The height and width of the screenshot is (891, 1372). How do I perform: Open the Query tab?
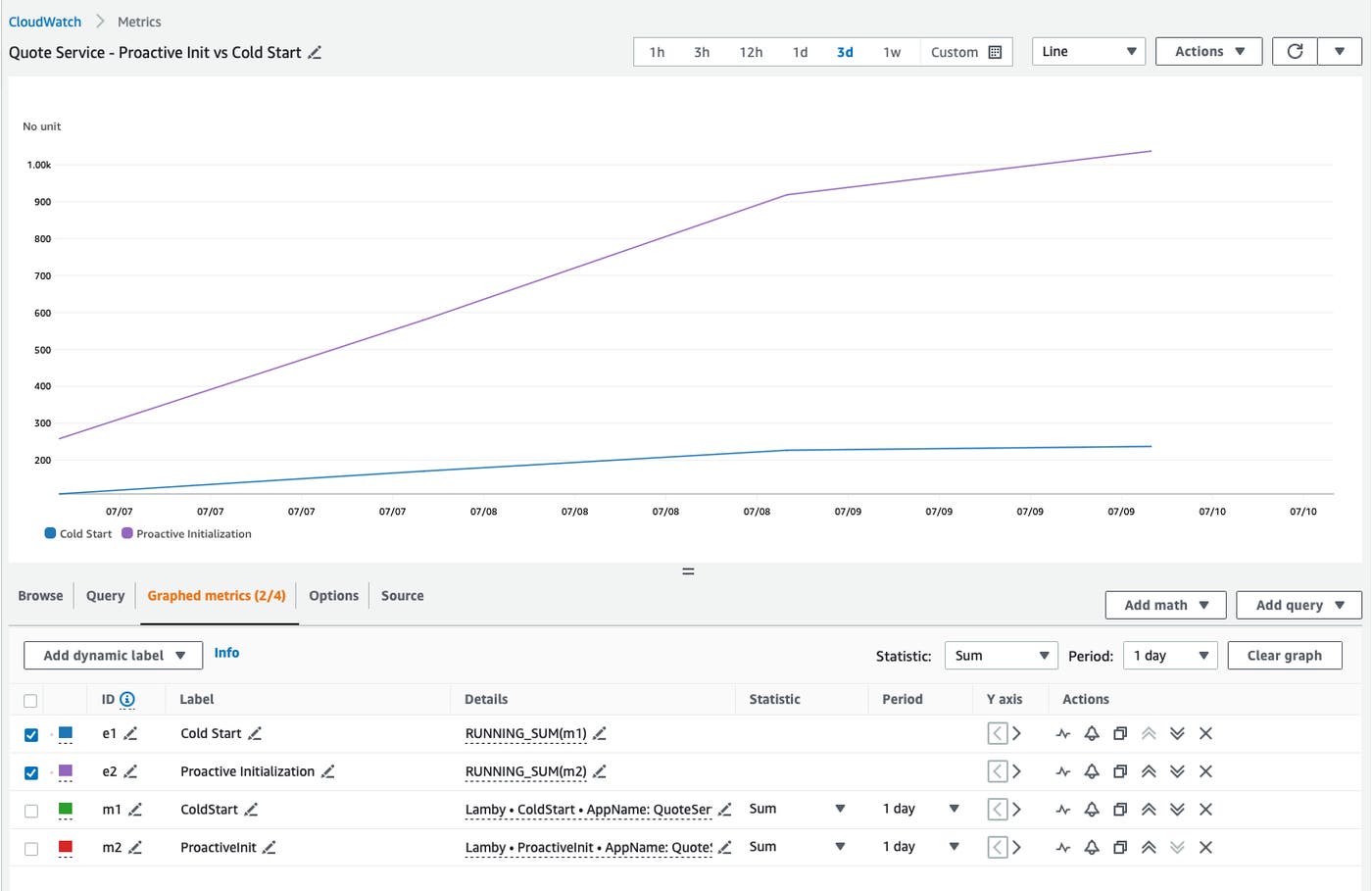(104, 595)
